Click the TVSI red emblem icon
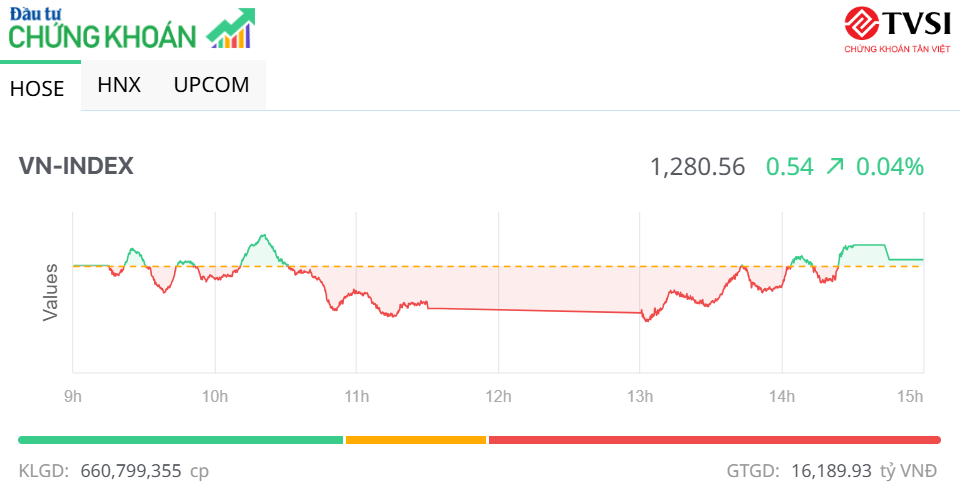 [x=860, y=22]
